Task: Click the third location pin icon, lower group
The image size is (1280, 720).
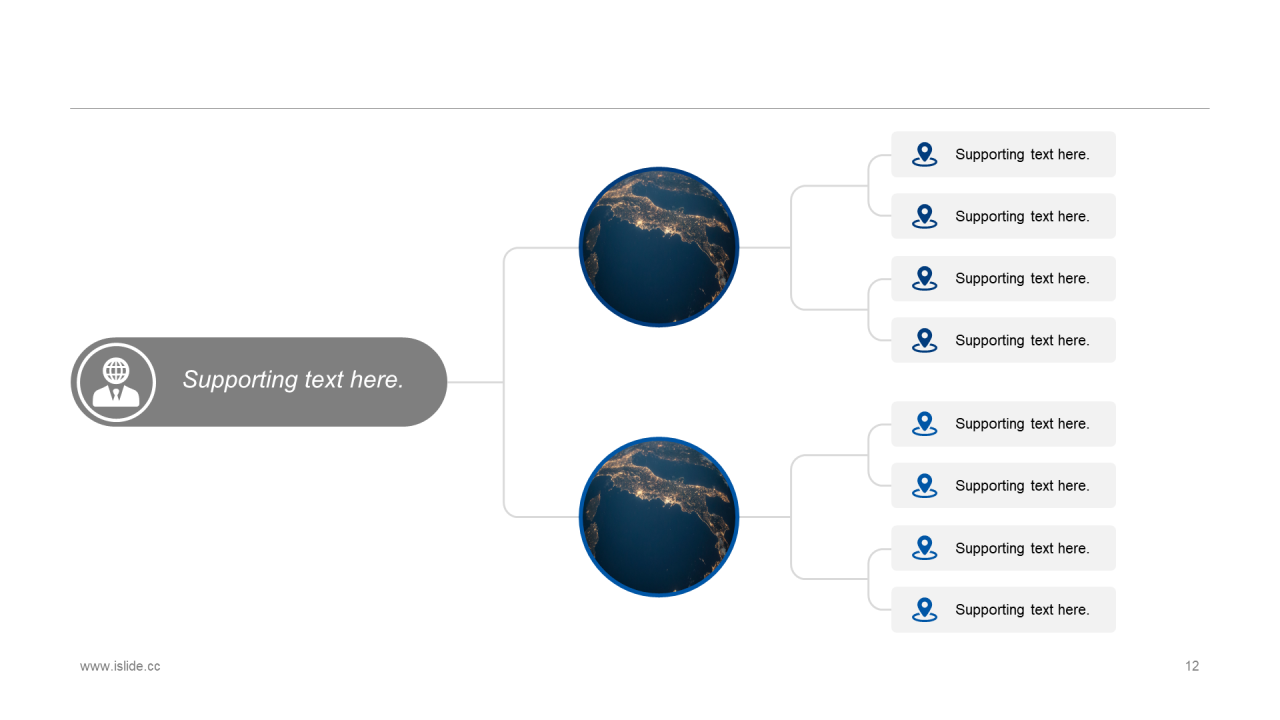Action: pyautogui.click(x=925, y=548)
